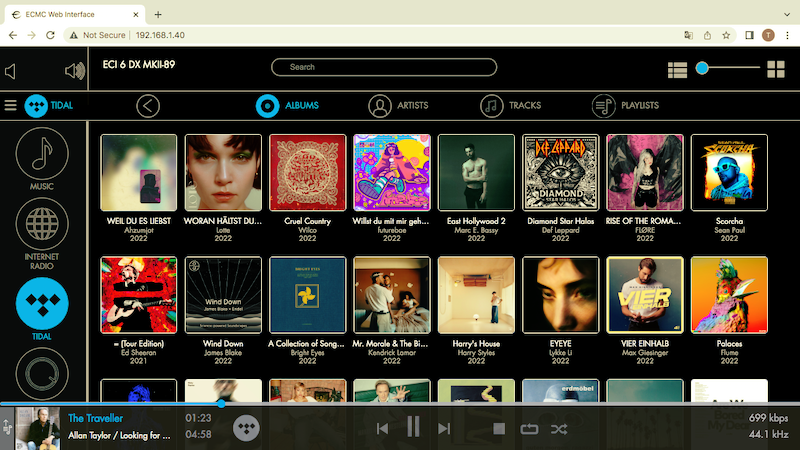
Task: Select the TIDAL source in the sidebar
Action: point(42,309)
